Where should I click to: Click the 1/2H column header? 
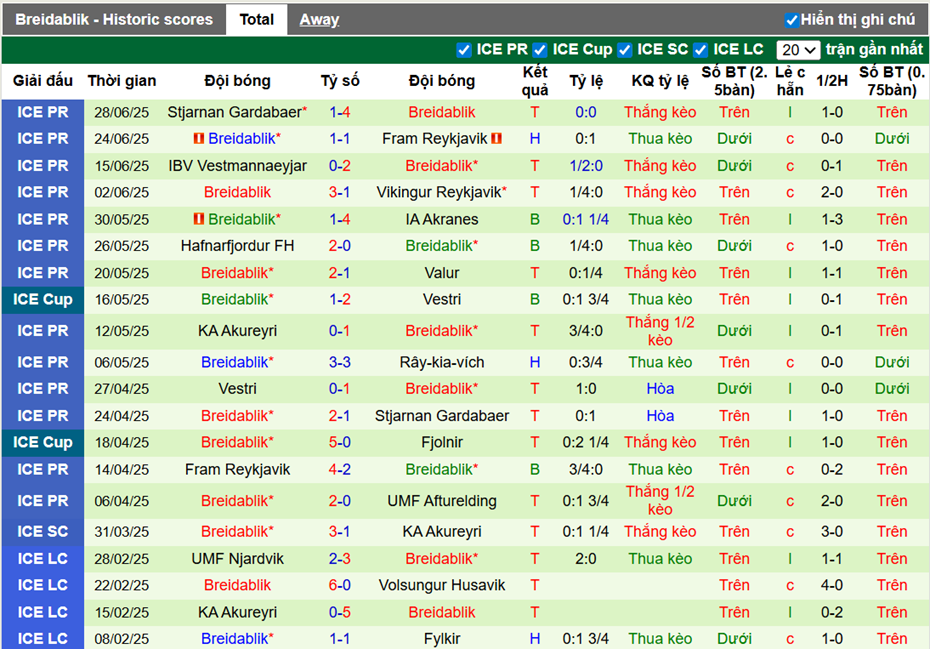832,81
